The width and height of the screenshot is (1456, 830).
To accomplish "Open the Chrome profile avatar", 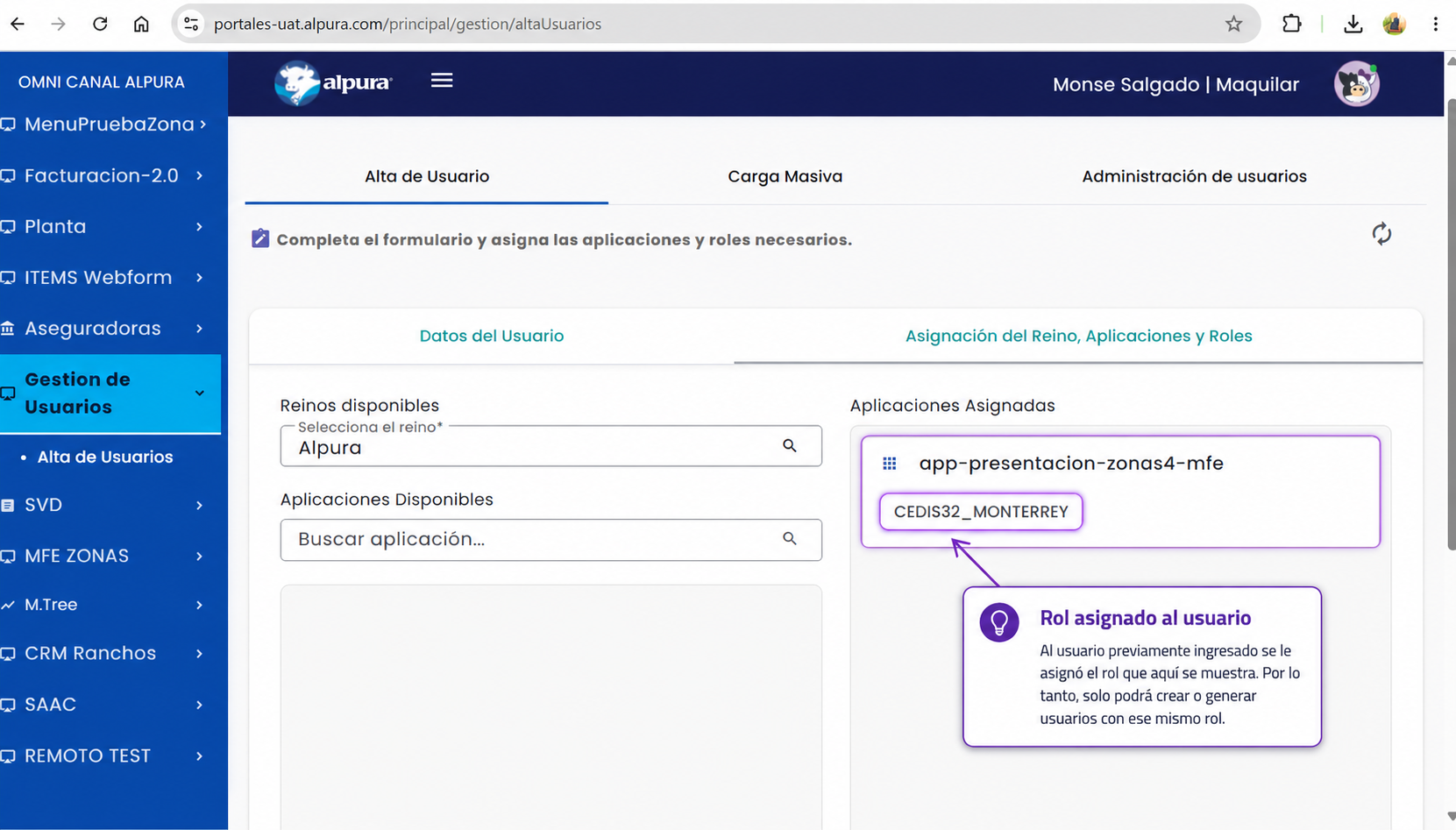I will 1395,24.
